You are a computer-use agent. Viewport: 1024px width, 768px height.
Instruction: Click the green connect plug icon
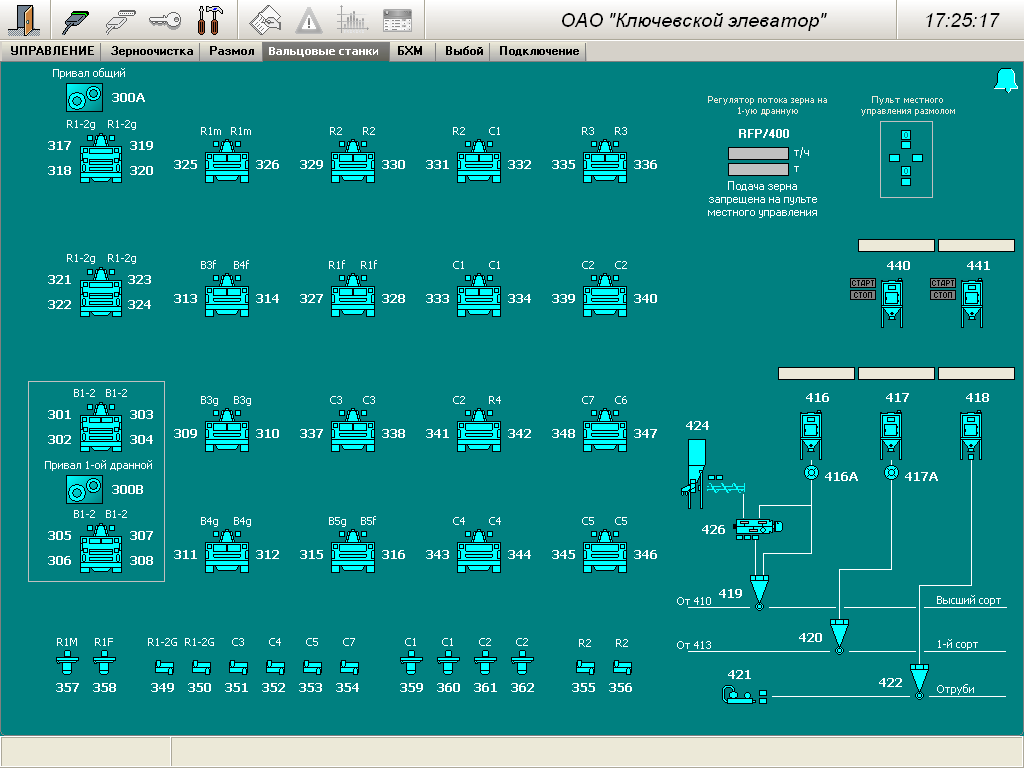point(78,20)
